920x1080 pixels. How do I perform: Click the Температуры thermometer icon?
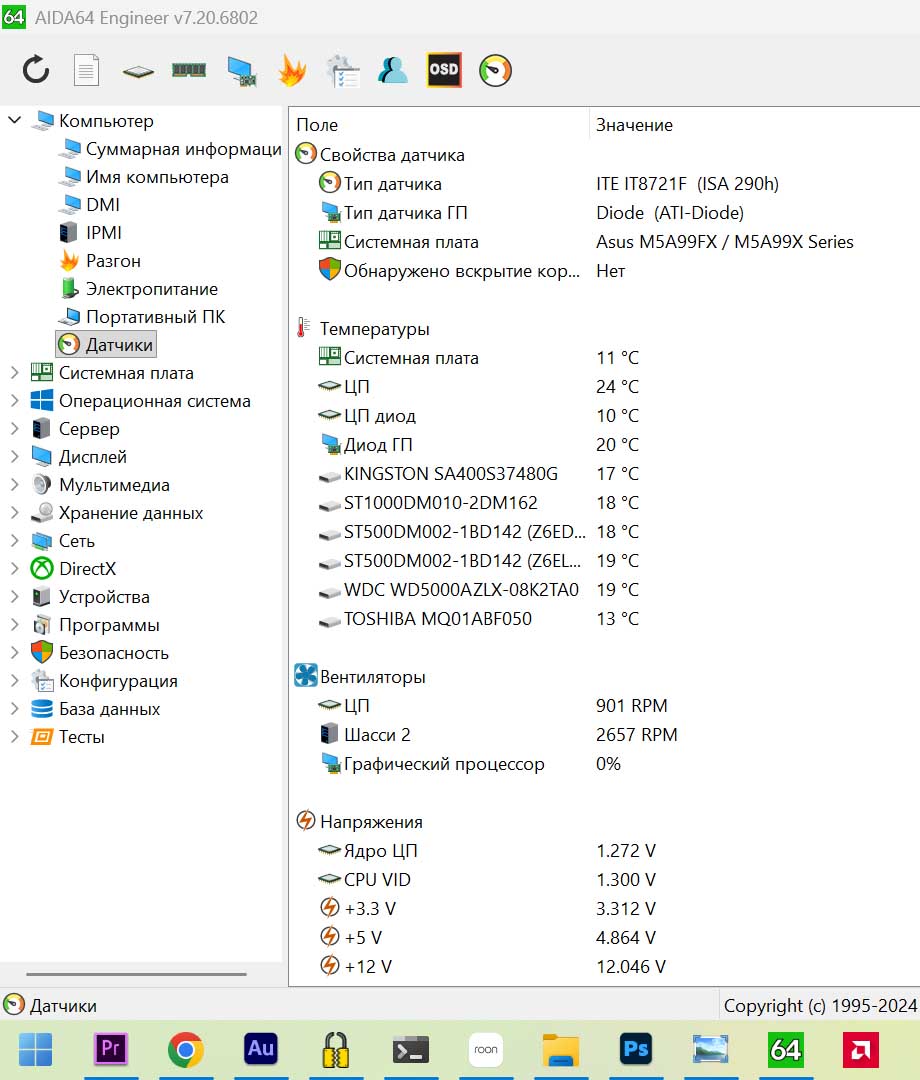[x=303, y=328]
